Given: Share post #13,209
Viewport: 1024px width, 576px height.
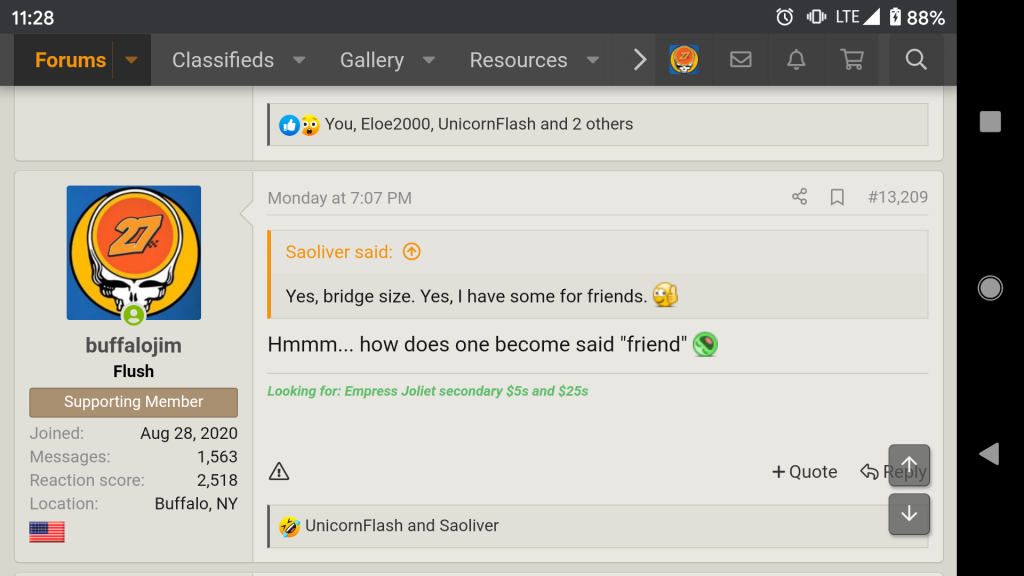Looking at the screenshot, I should click(x=799, y=197).
